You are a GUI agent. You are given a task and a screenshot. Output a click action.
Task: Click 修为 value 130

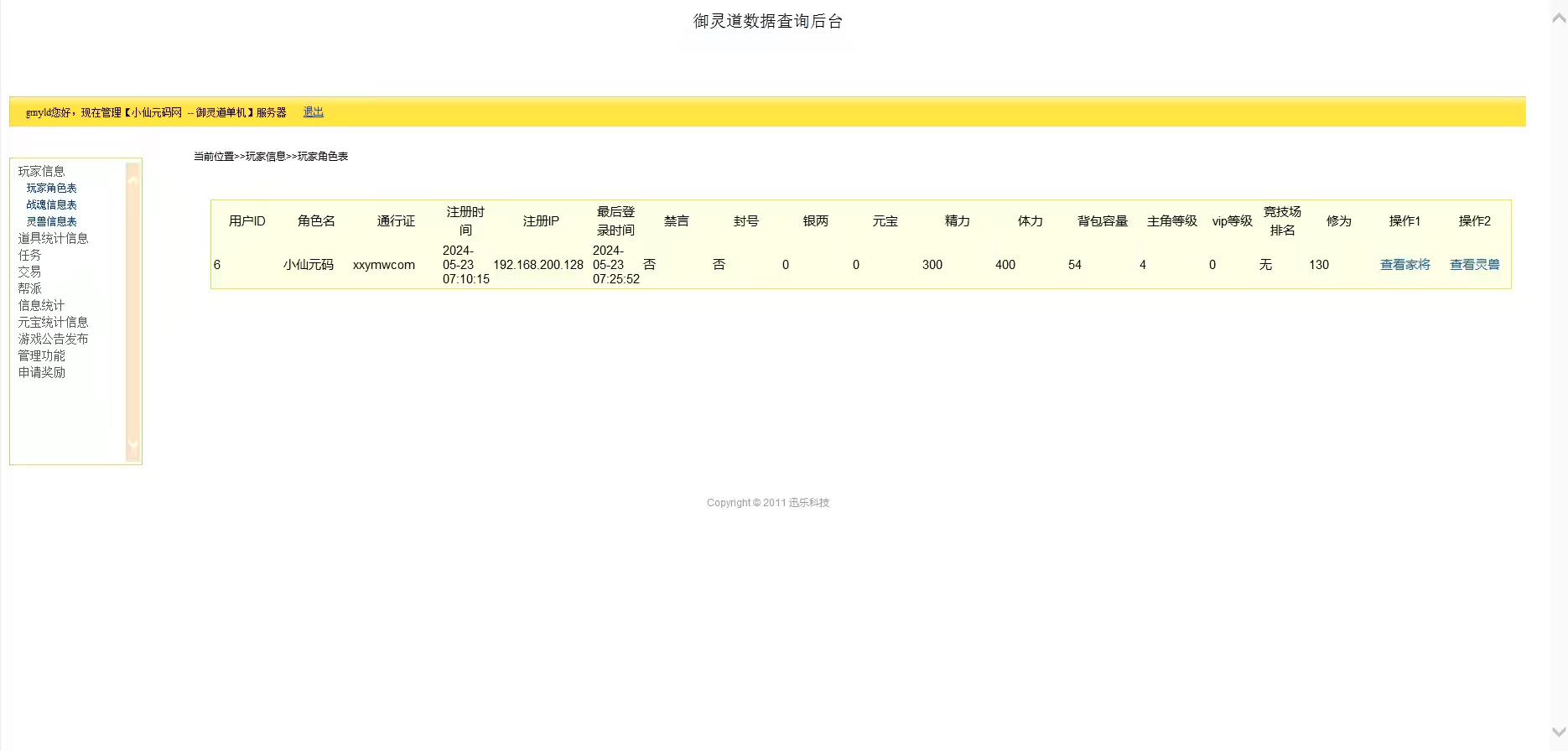[1319, 265]
